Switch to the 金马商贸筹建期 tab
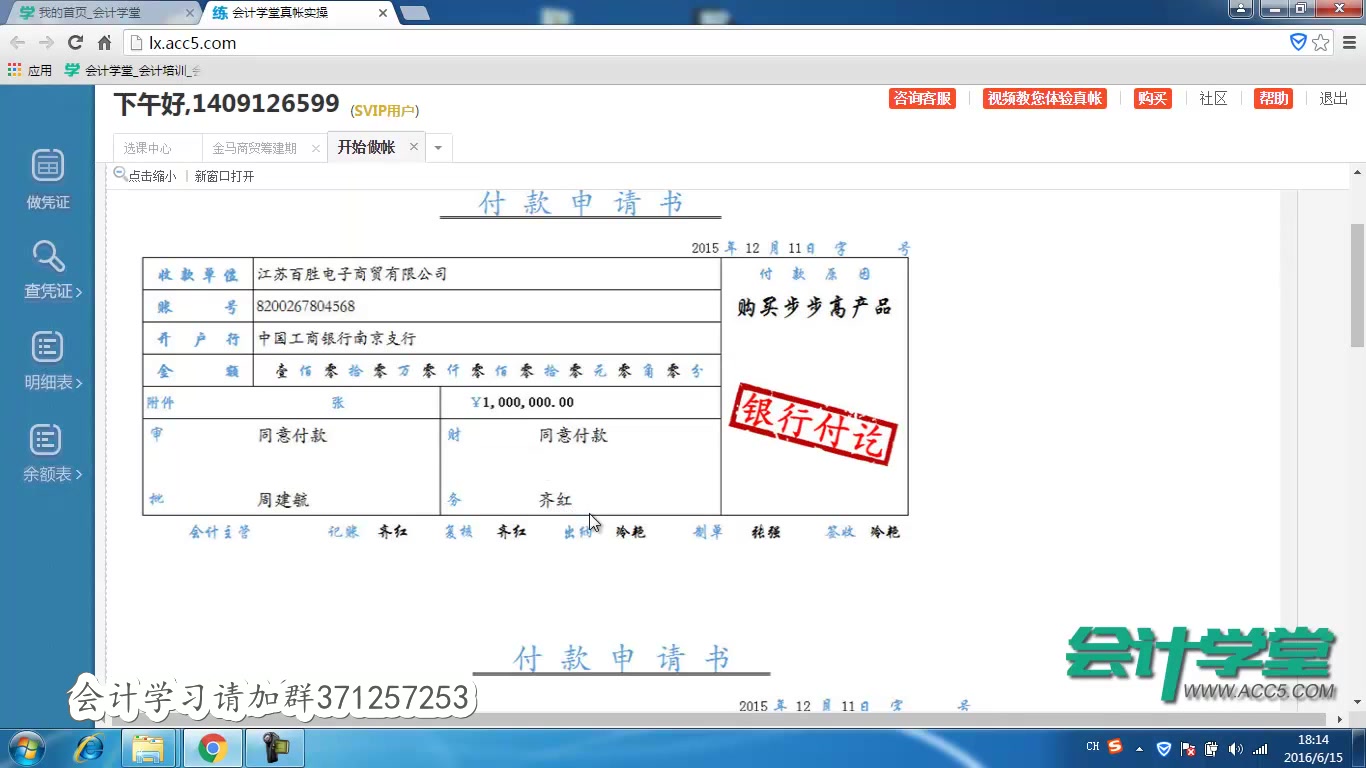This screenshot has height=768, width=1366. click(255, 147)
